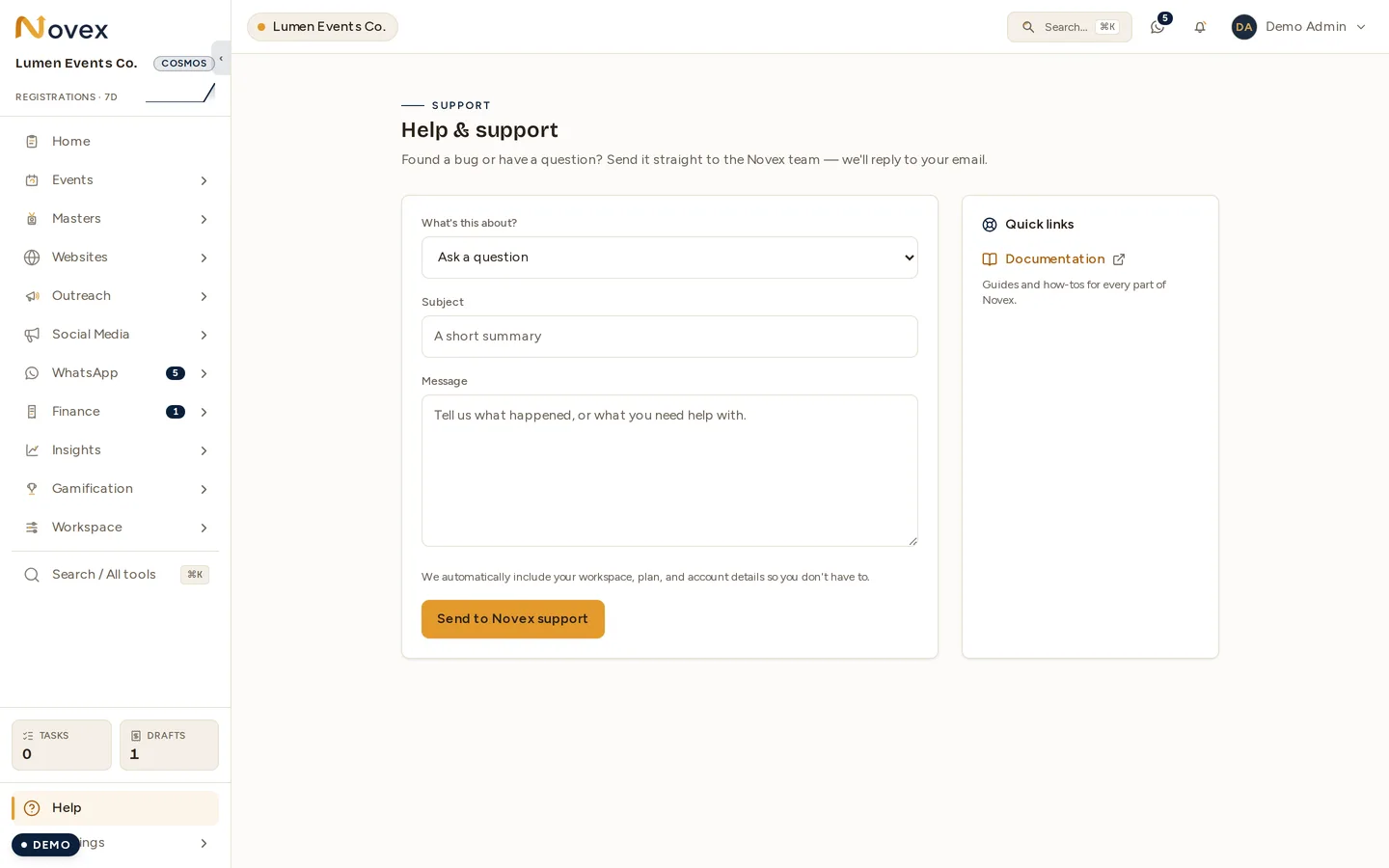
Task: Open the Documentation link
Action: click(x=1054, y=259)
